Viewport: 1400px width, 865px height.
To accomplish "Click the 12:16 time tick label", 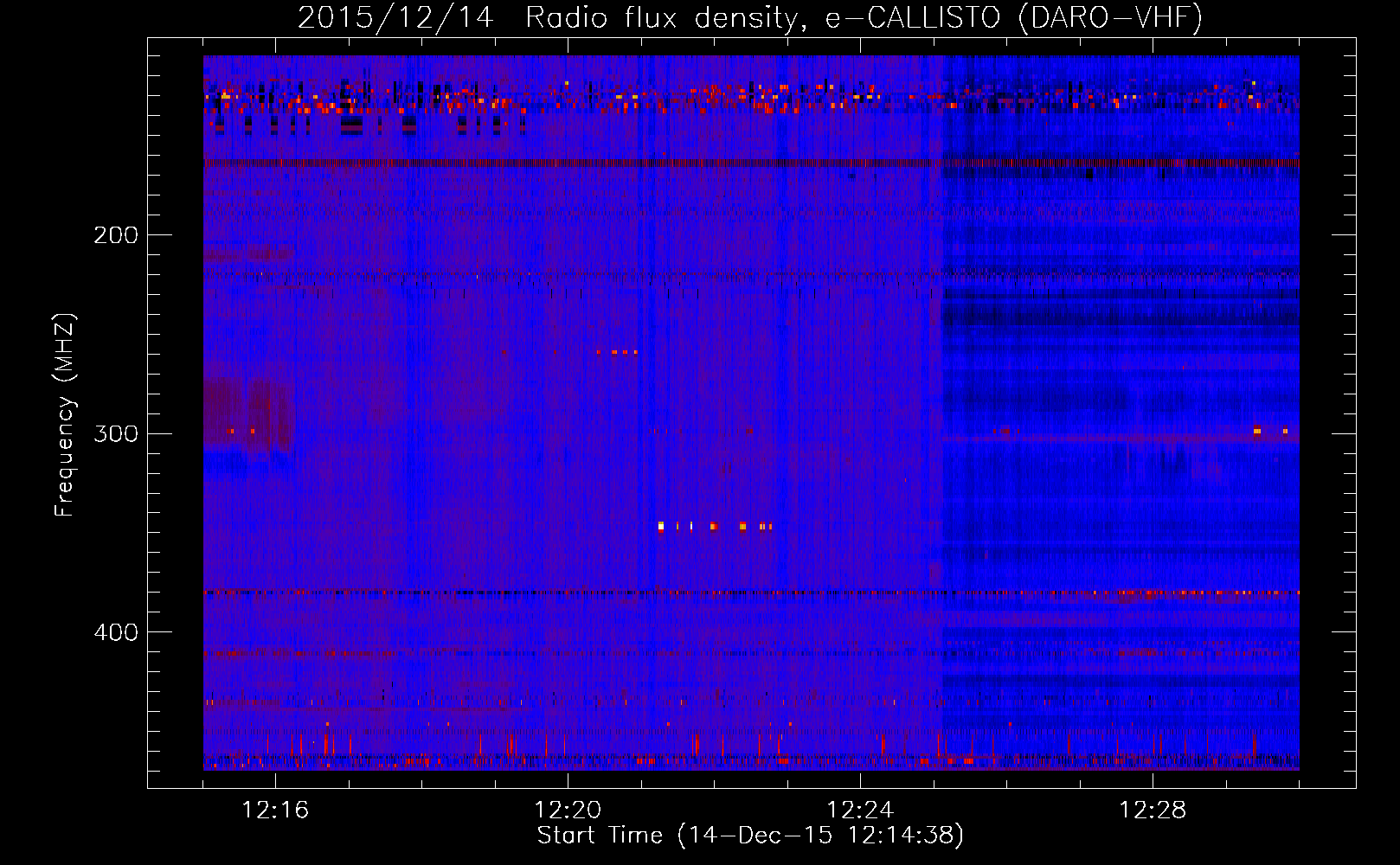I will coord(275,811).
